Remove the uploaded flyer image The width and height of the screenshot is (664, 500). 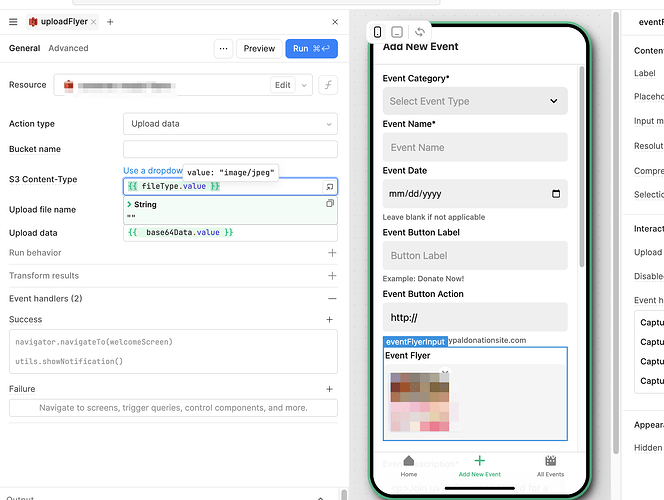445,373
